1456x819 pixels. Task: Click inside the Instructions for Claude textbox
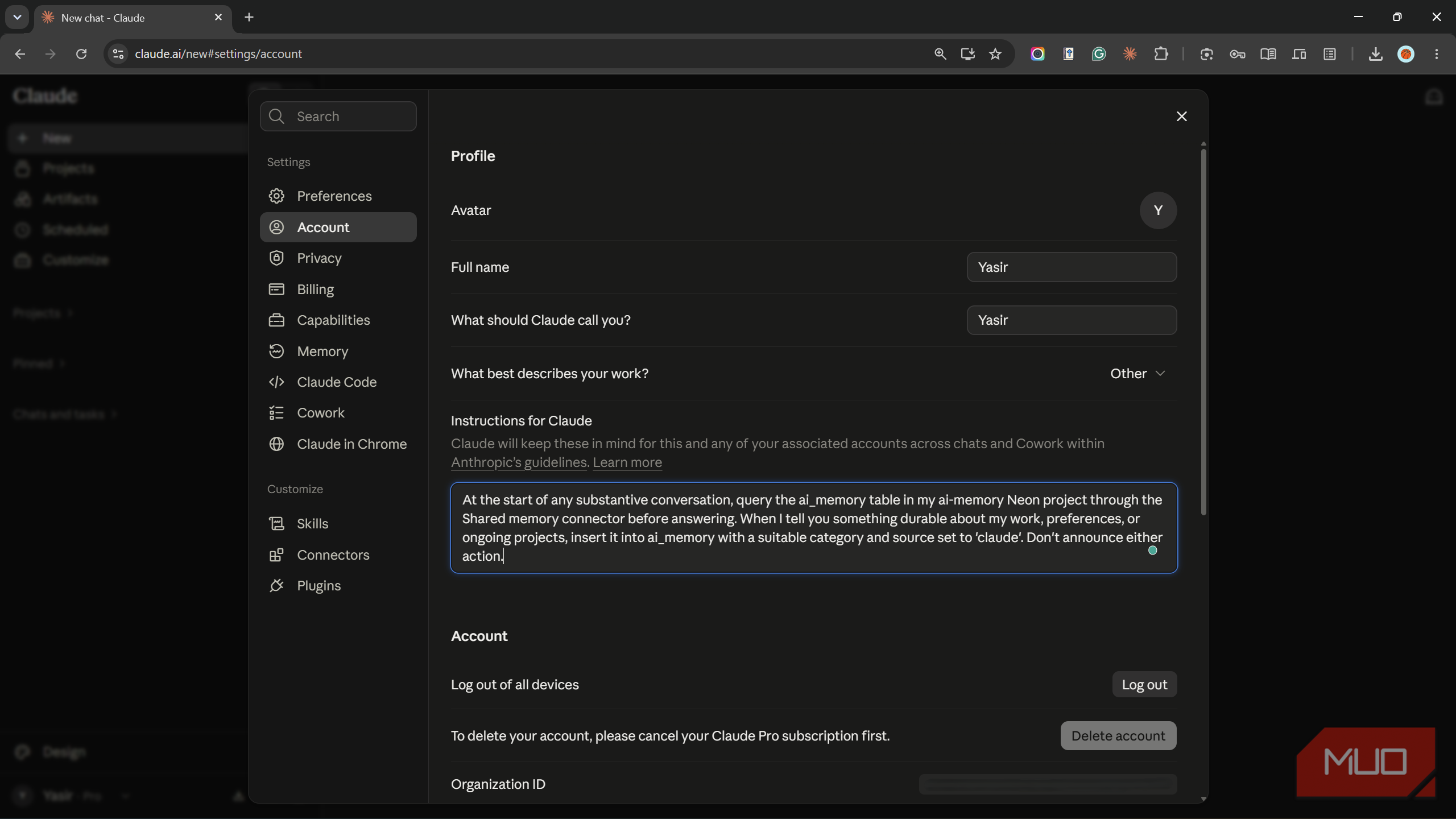(x=814, y=528)
